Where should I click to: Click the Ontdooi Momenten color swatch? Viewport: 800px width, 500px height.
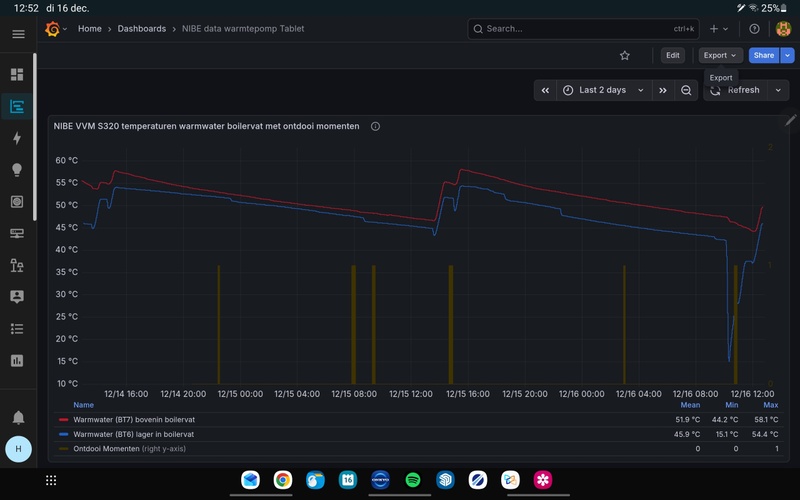[64, 449]
